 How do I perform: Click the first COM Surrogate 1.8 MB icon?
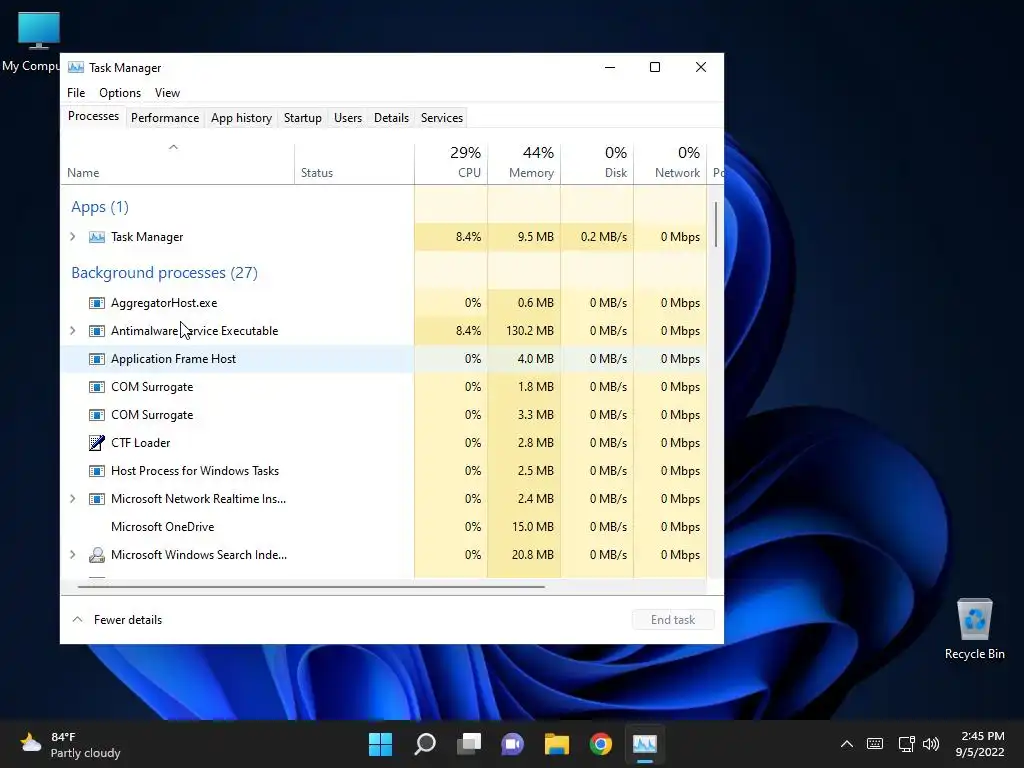coord(97,387)
